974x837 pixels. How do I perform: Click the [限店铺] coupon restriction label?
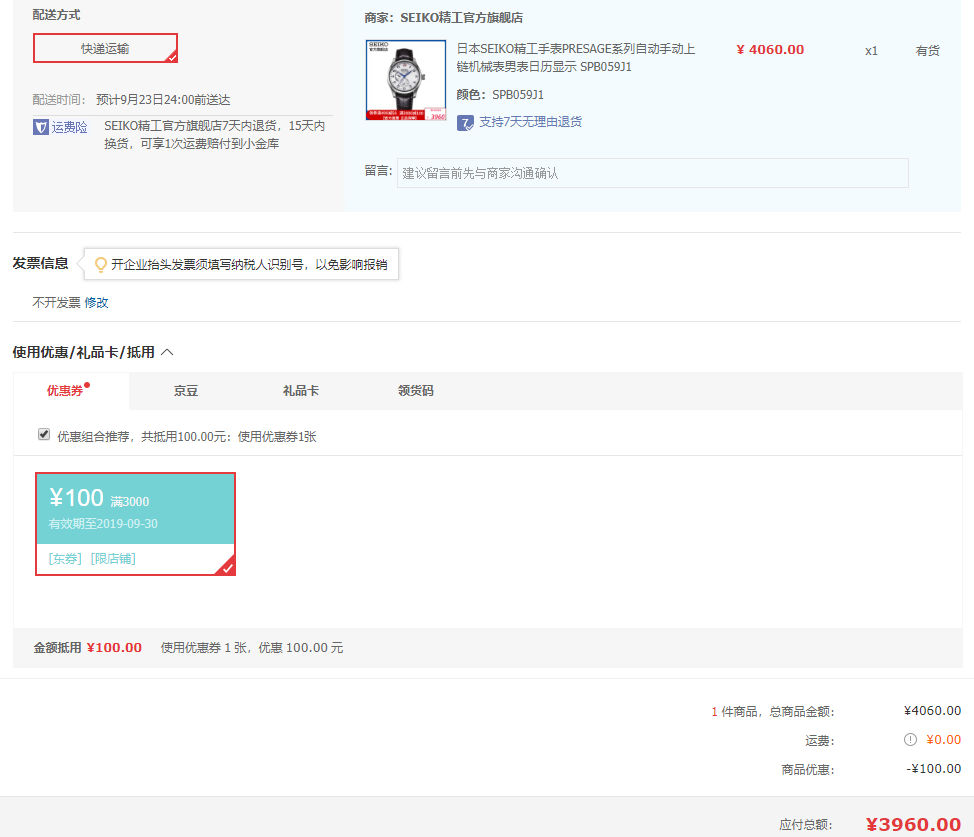(113, 559)
